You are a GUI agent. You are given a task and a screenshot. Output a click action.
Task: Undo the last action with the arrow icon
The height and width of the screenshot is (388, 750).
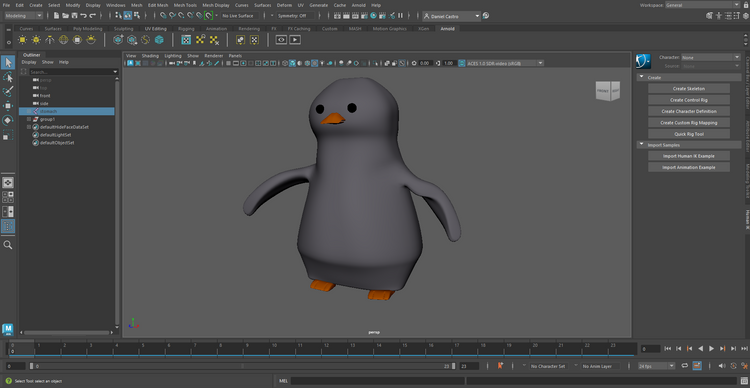84,16
